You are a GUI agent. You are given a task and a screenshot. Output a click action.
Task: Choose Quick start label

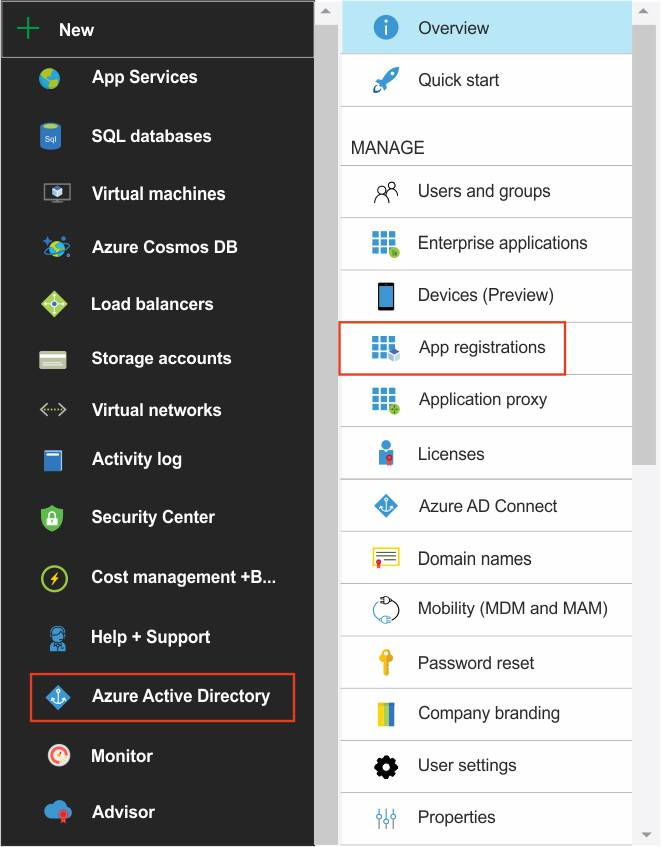click(458, 80)
